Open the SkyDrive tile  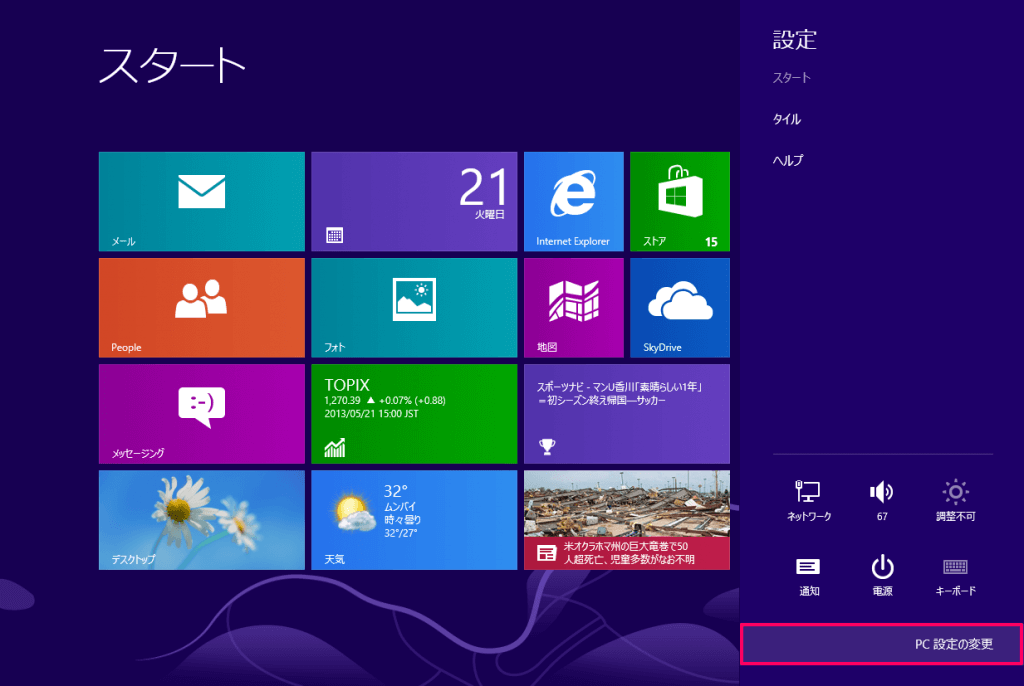(679, 307)
